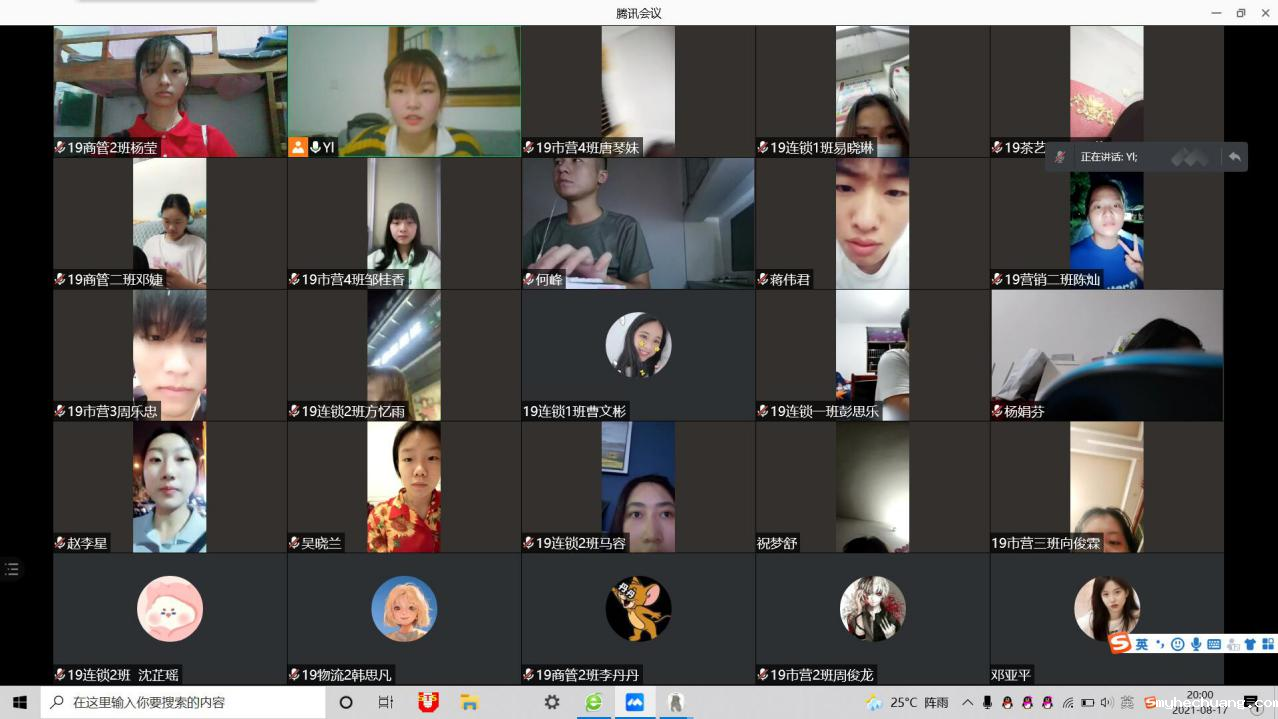The width and height of the screenshot is (1278, 719).
Task: Toggle the system volume speaker icon in tray
Action: (x=1107, y=702)
